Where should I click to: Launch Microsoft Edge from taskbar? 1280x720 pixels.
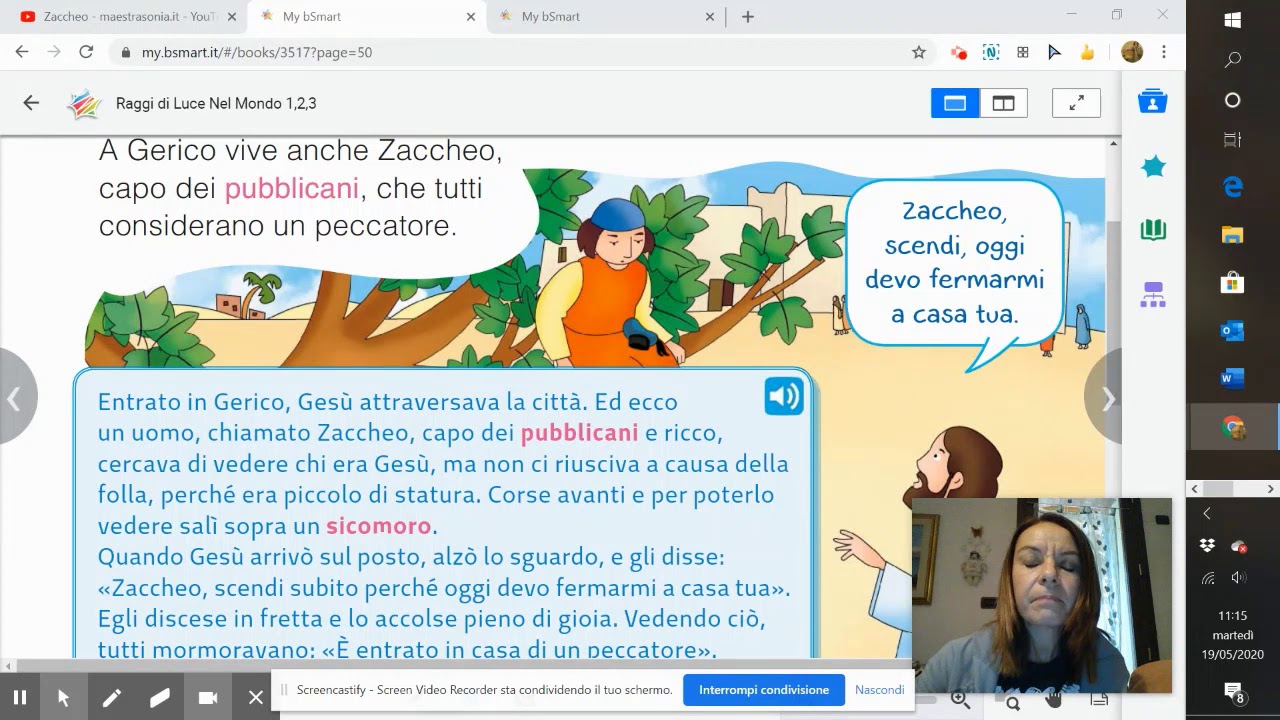(1232, 187)
